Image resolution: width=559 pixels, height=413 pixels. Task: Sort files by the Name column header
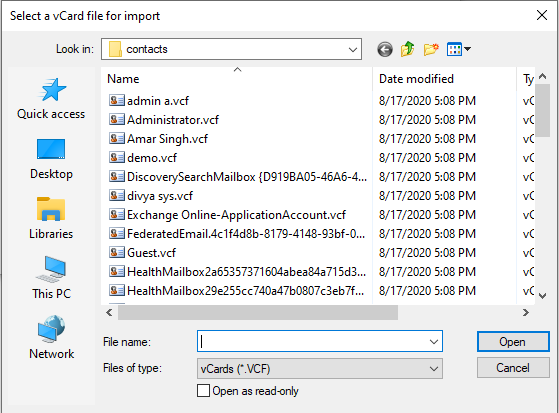click(x=237, y=79)
